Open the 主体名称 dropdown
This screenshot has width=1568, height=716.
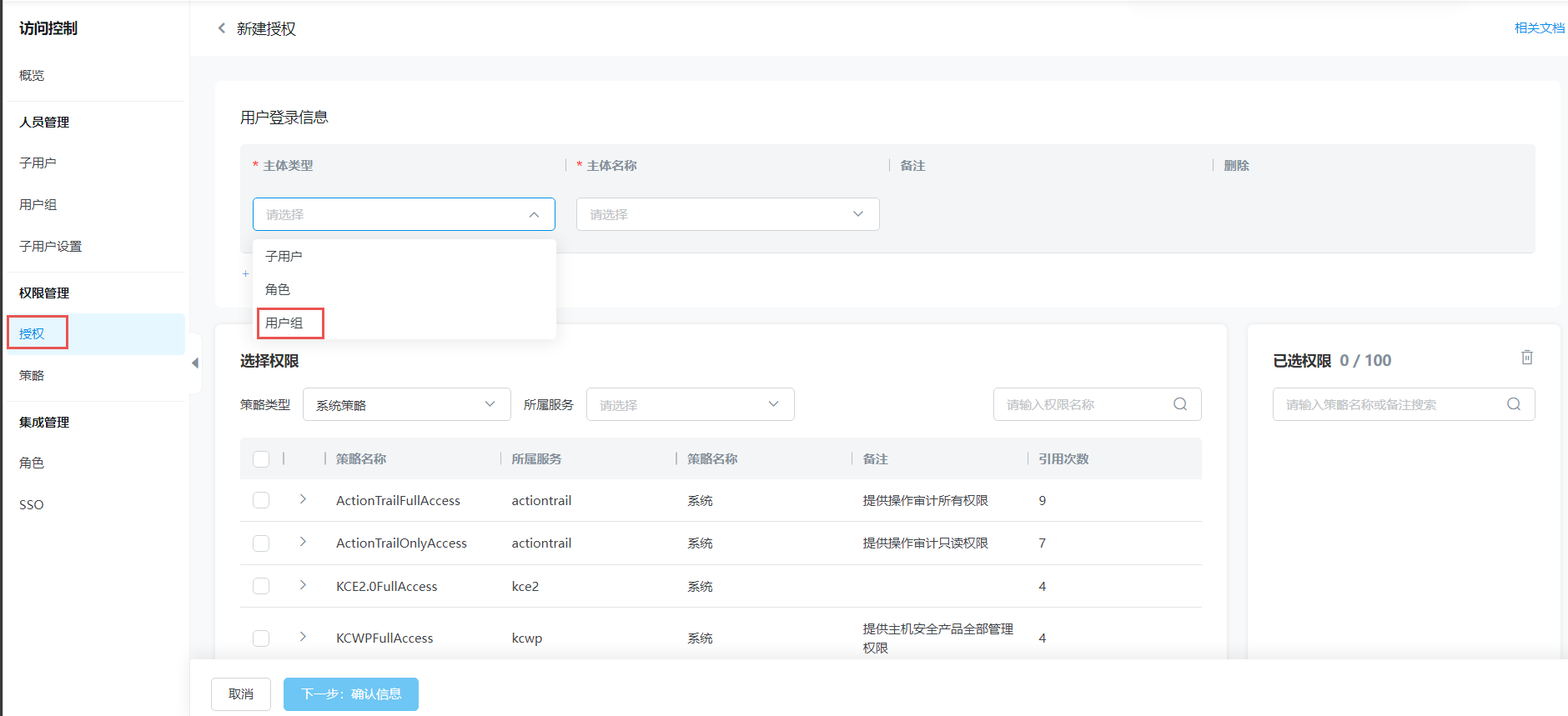727,214
